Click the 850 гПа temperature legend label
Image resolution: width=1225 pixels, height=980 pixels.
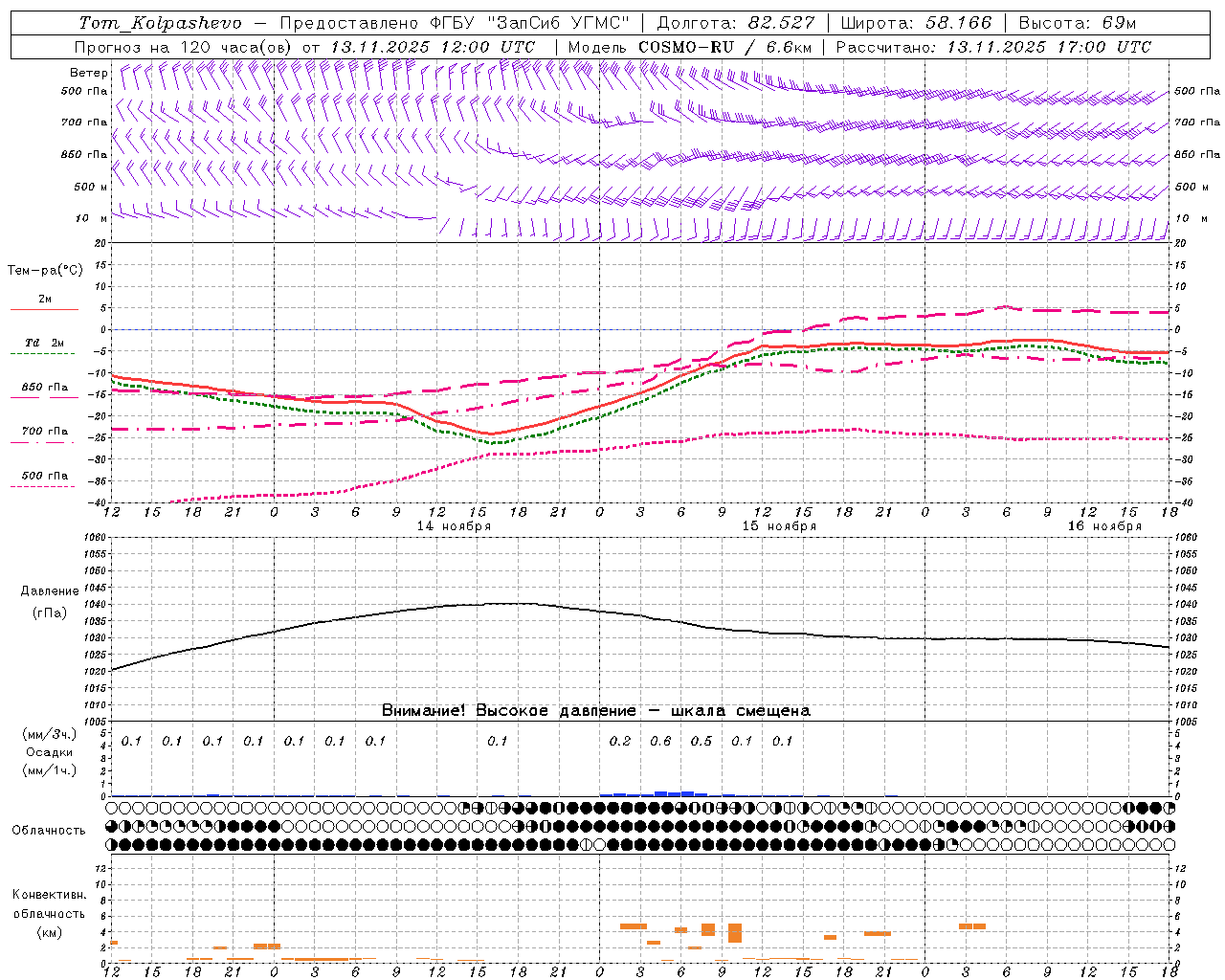[44, 388]
